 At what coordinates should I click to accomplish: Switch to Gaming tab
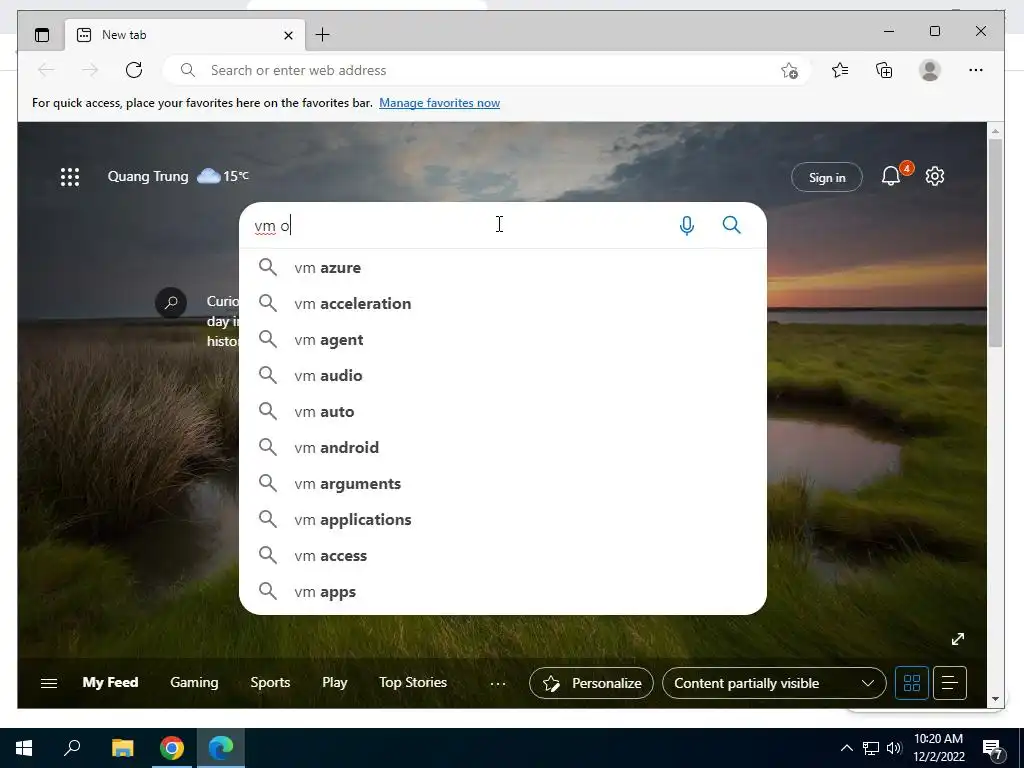[194, 682]
